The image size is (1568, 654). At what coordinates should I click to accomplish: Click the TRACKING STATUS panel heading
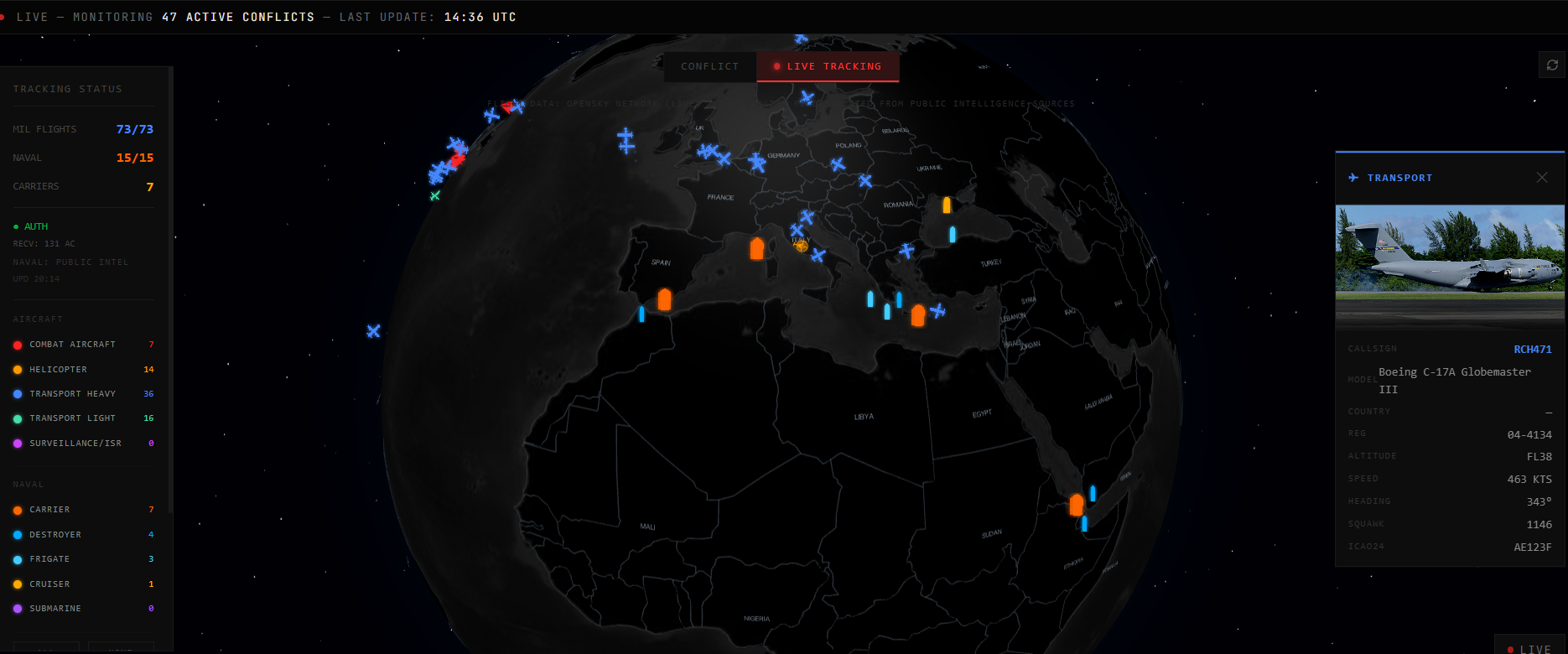[x=67, y=89]
